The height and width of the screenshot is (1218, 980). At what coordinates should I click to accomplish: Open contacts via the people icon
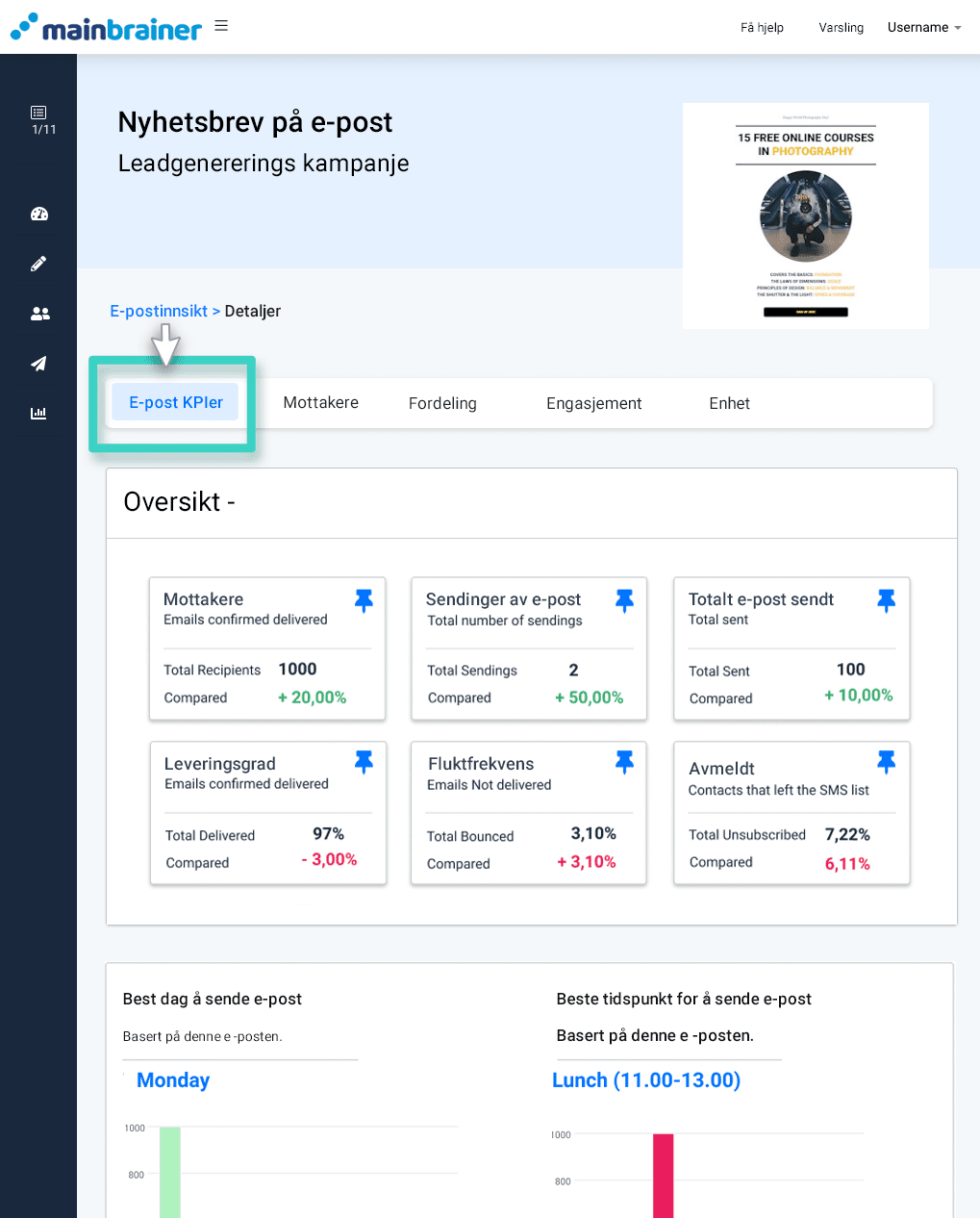click(38, 313)
